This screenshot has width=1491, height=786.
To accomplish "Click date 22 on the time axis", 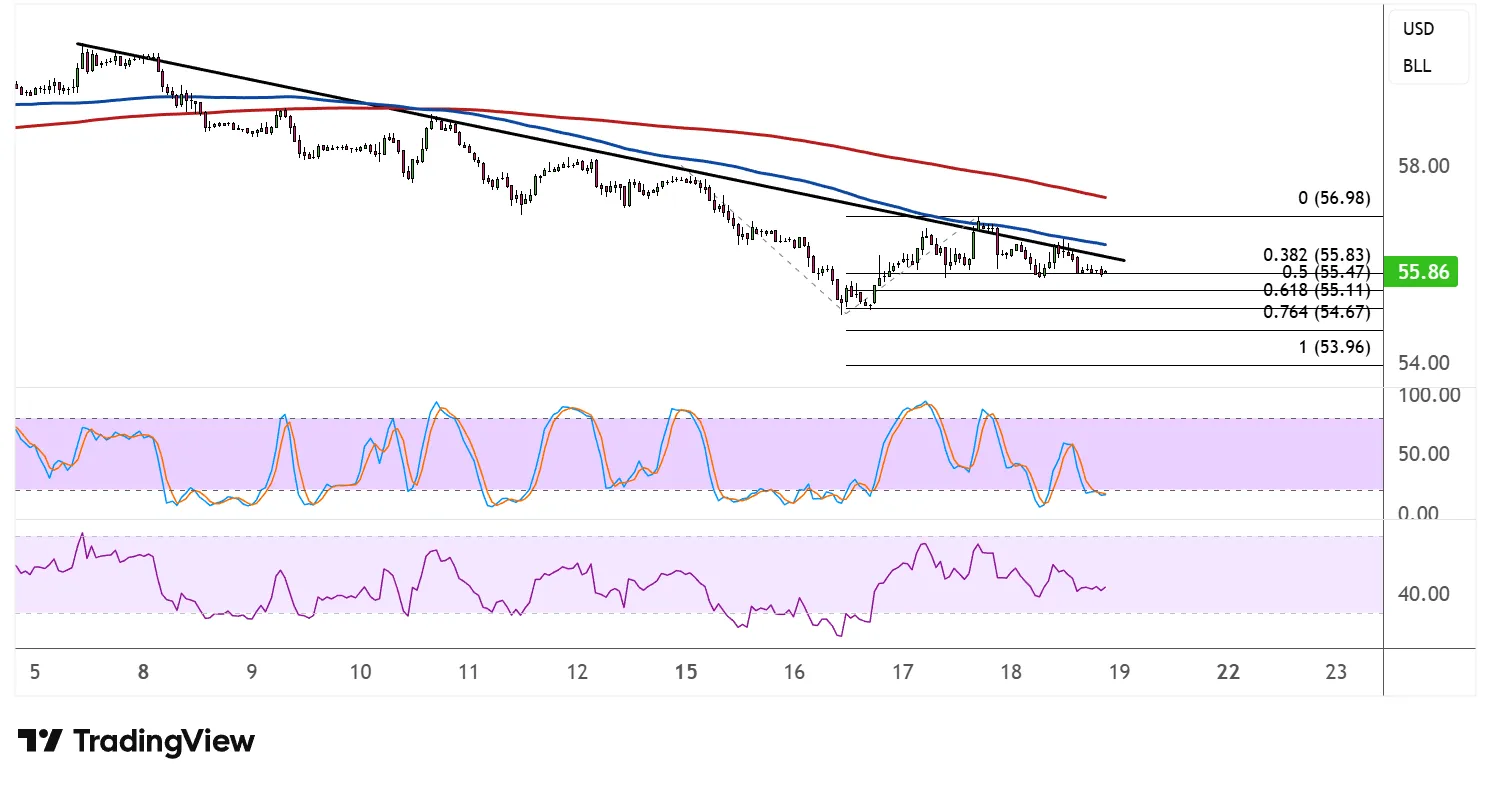I will [1228, 672].
